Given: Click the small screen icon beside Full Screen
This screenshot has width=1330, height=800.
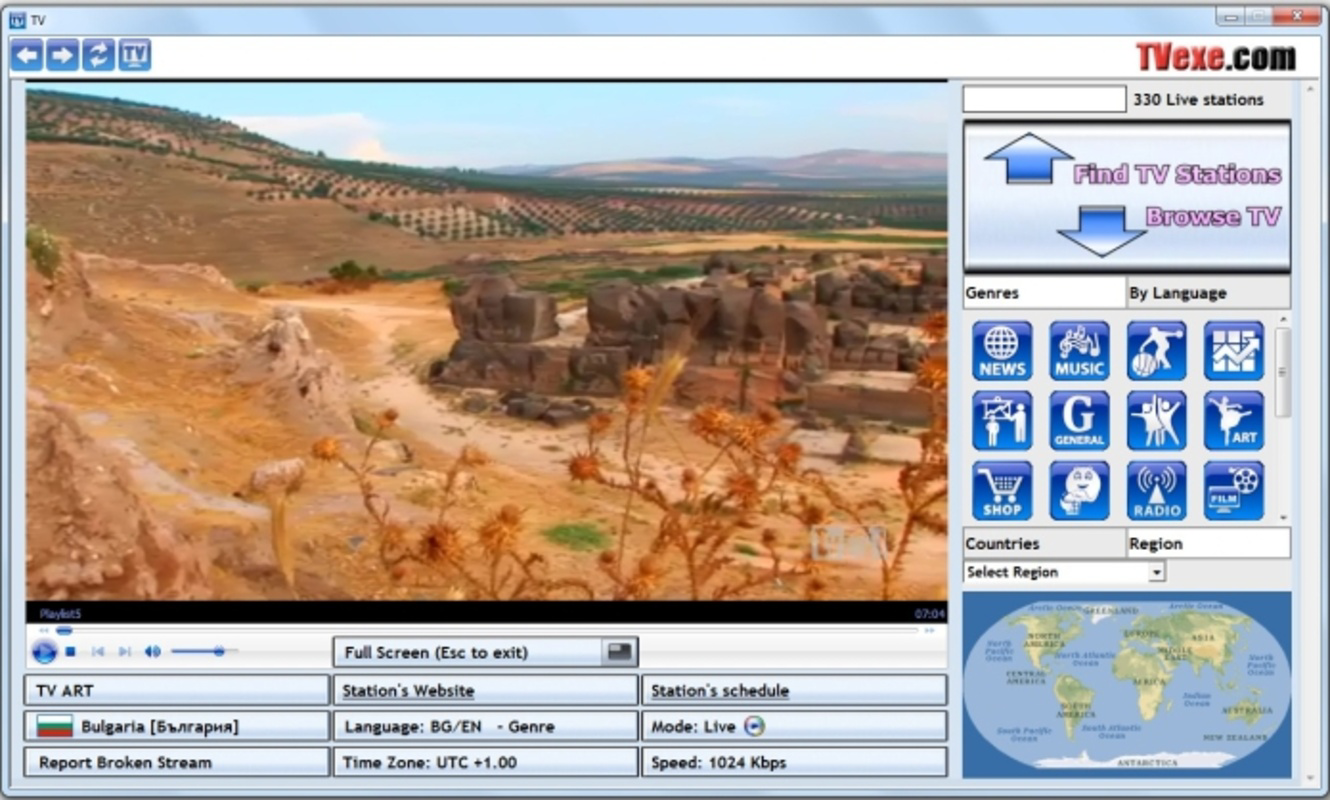Looking at the screenshot, I should [620, 652].
